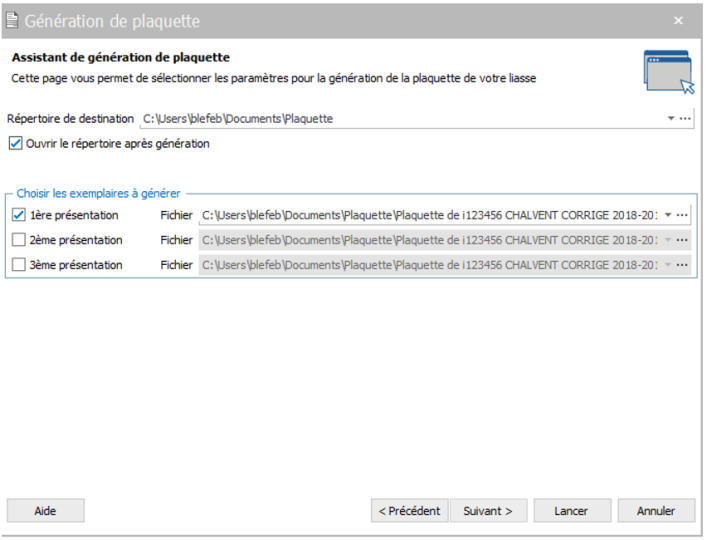Click the wizard windows icon at top right
The height and width of the screenshot is (540, 707).
click(x=669, y=72)
